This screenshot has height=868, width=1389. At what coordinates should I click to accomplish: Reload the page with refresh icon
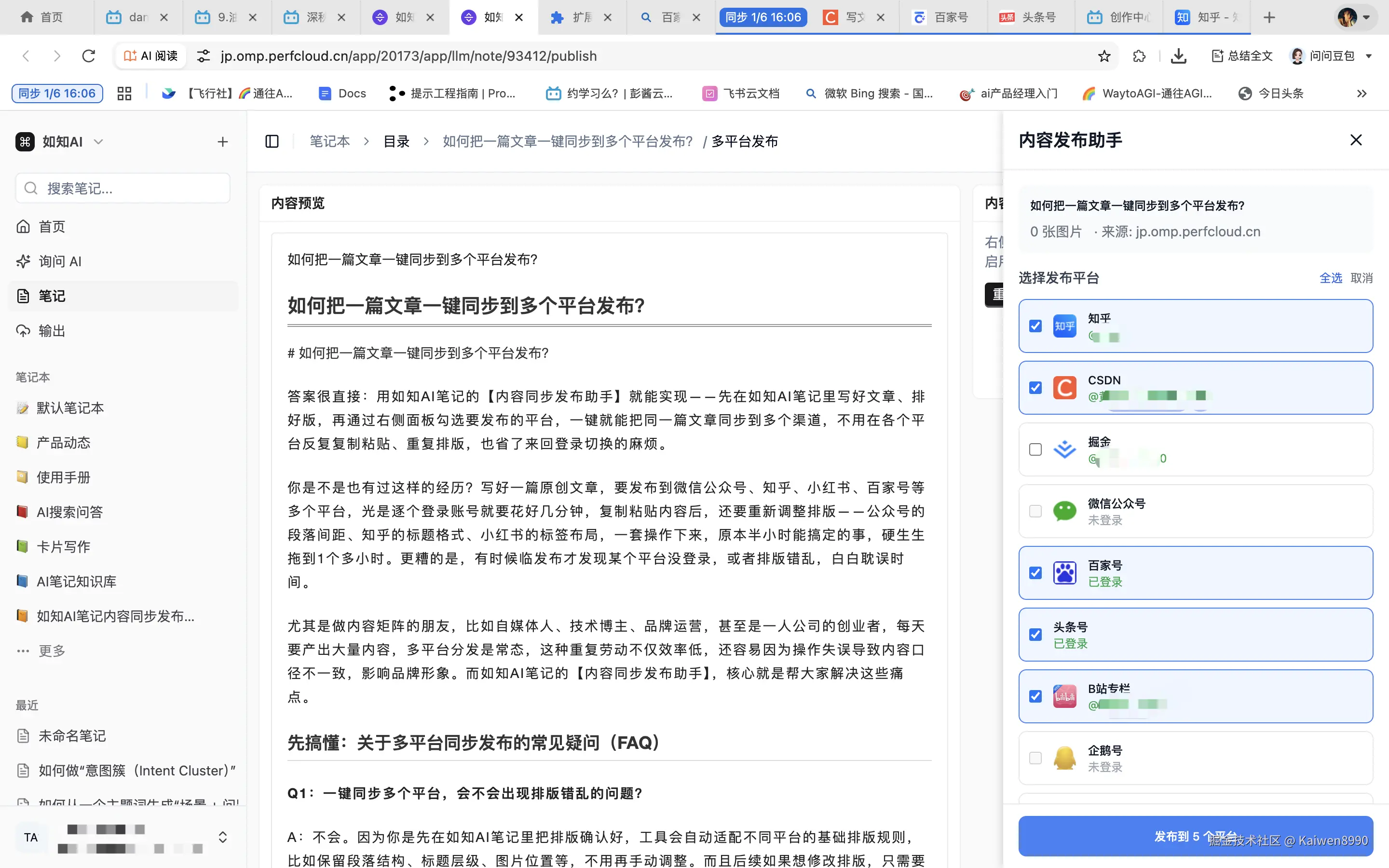click(88, 55)
